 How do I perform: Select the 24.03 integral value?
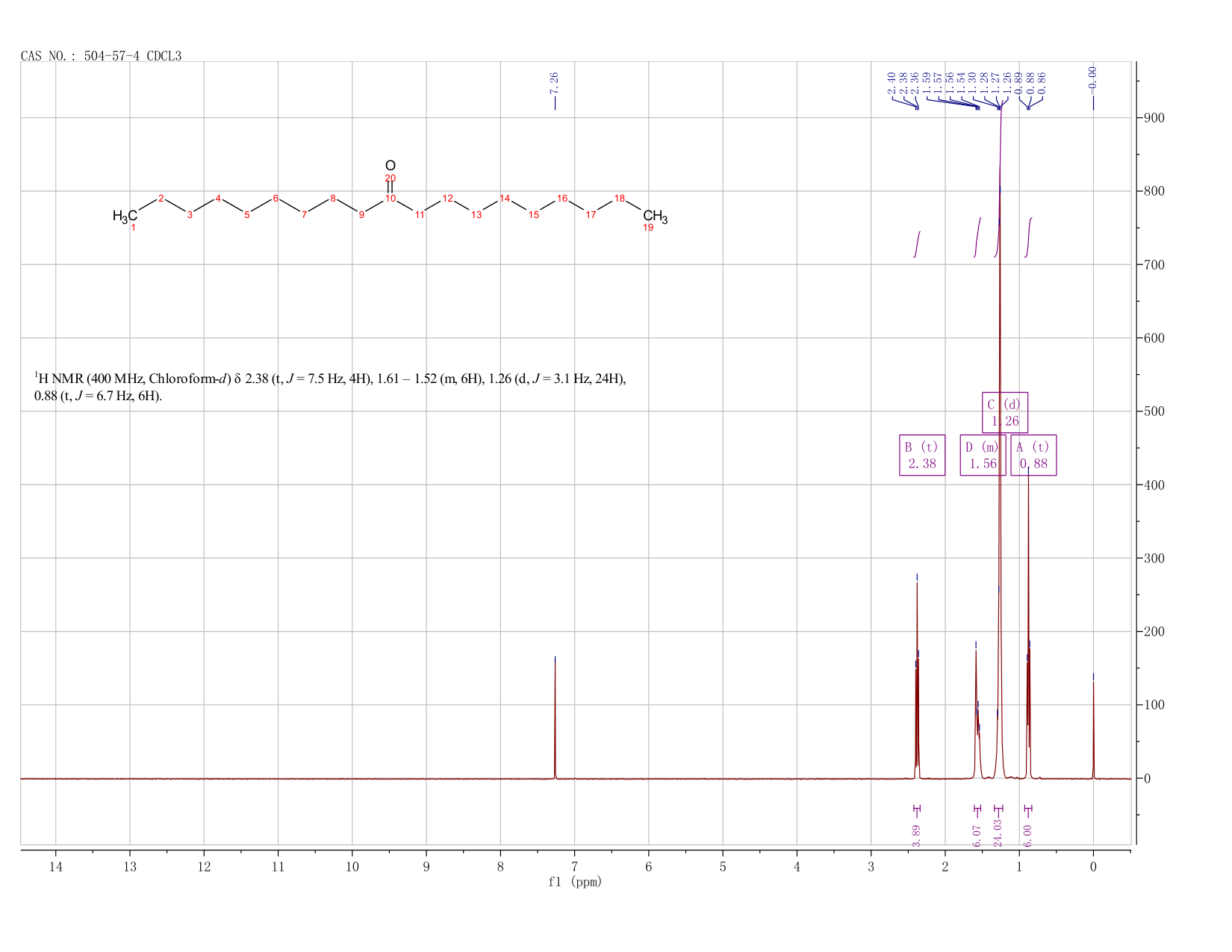coord(998,833)
